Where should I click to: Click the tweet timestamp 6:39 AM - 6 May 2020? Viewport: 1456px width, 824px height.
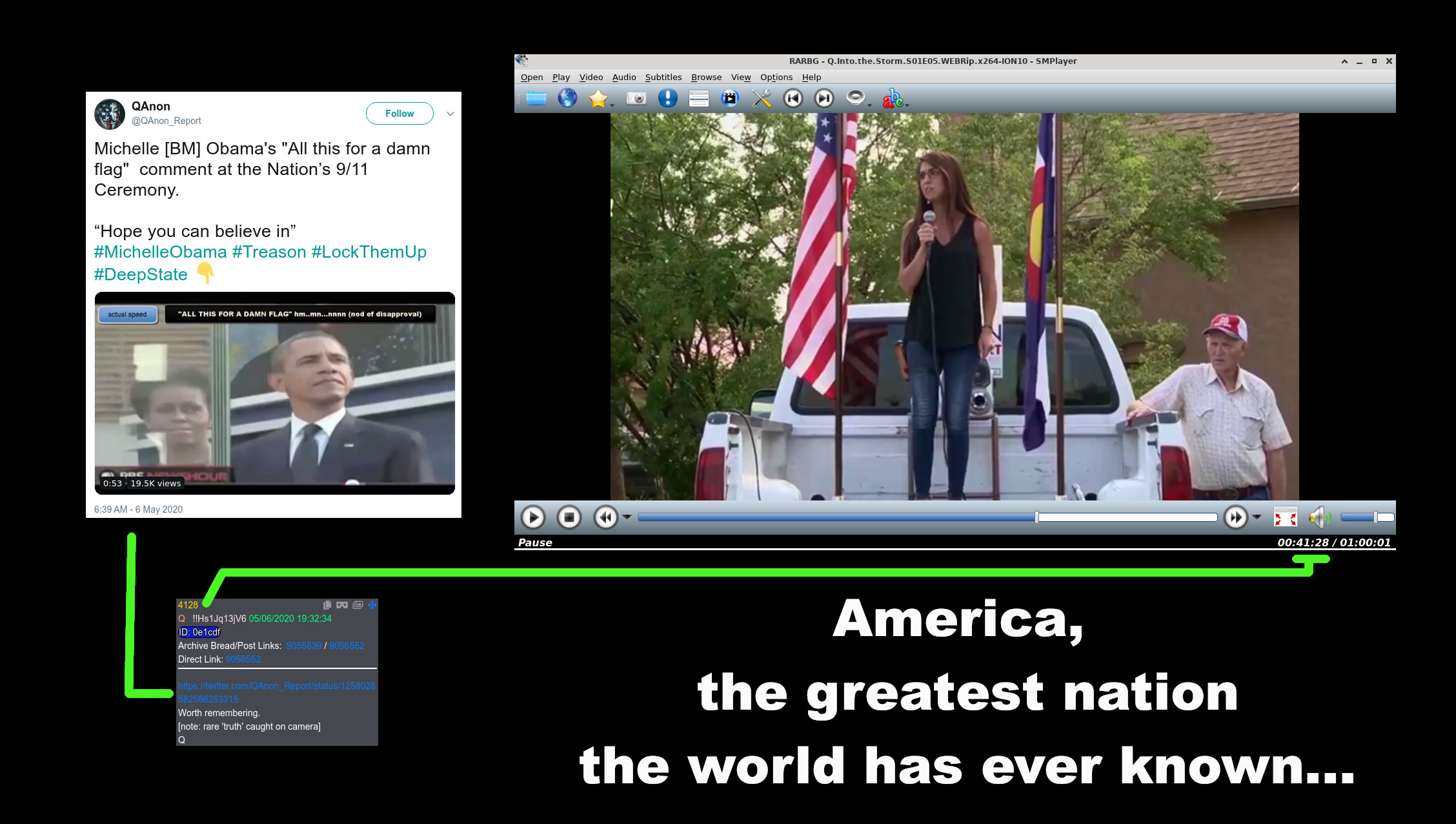click(138, 510)
